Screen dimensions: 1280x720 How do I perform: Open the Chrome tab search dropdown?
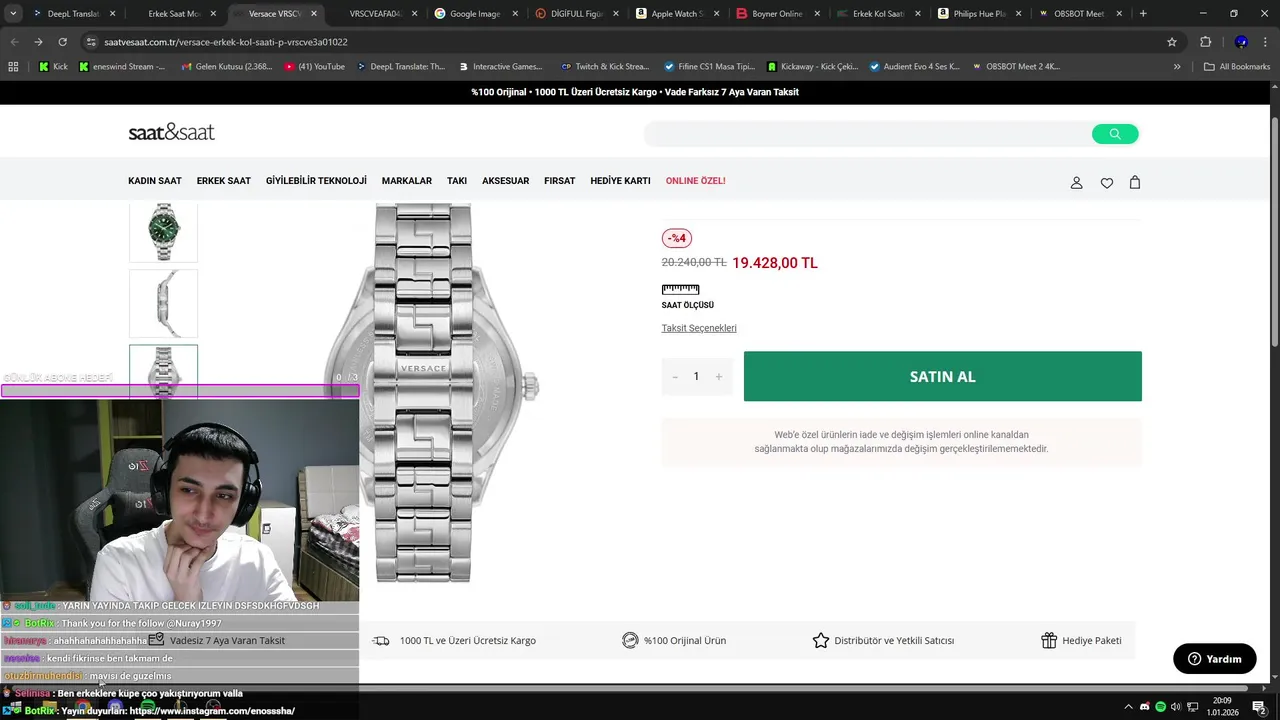coord(13,13)
